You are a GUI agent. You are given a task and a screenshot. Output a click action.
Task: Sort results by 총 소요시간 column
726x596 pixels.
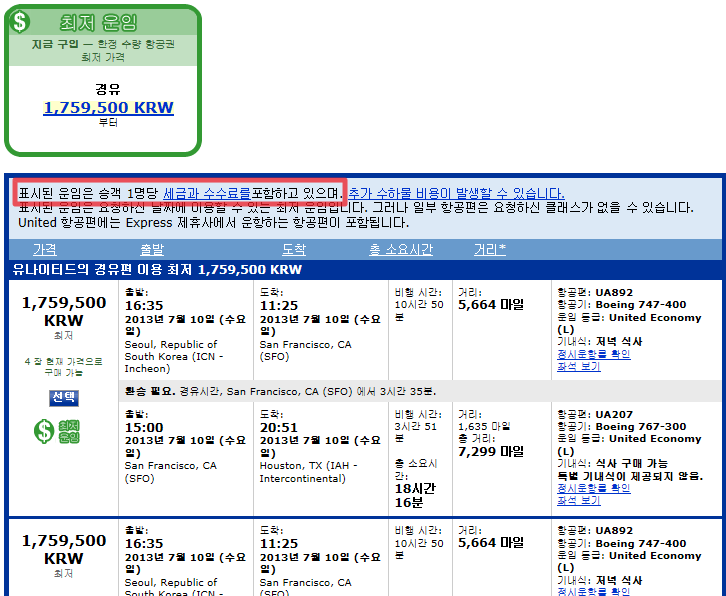click(401, 250)
